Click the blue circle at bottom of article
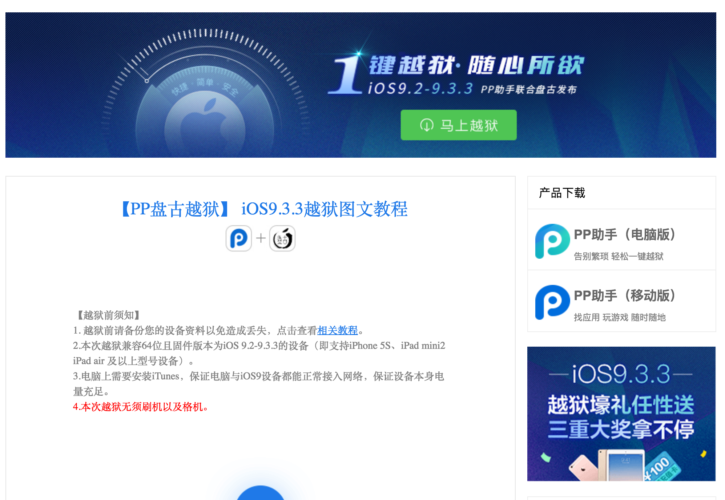The width and height of the screenshot is (725, 500). [x=260, y=493]
